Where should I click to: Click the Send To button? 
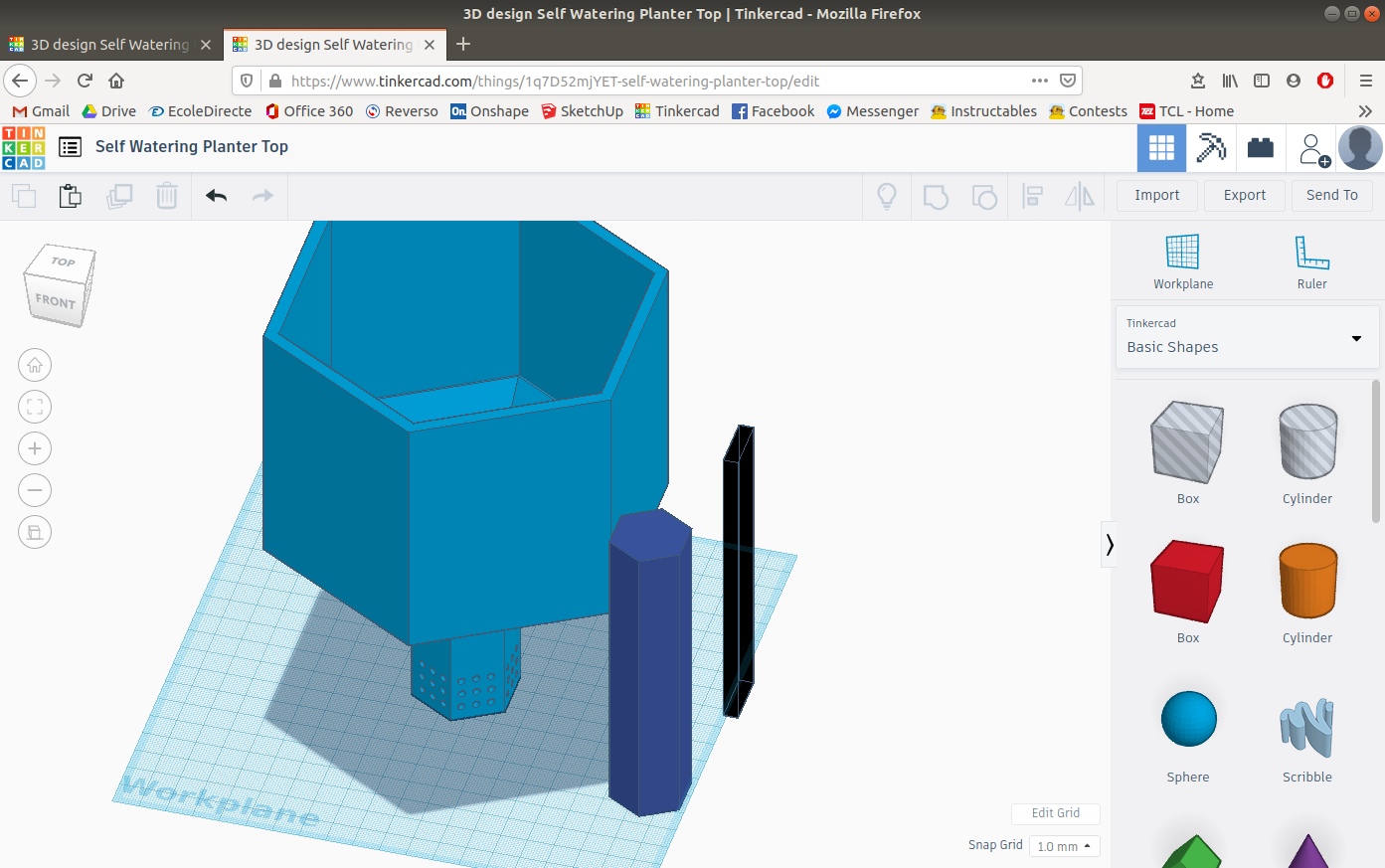(1332, 196)
